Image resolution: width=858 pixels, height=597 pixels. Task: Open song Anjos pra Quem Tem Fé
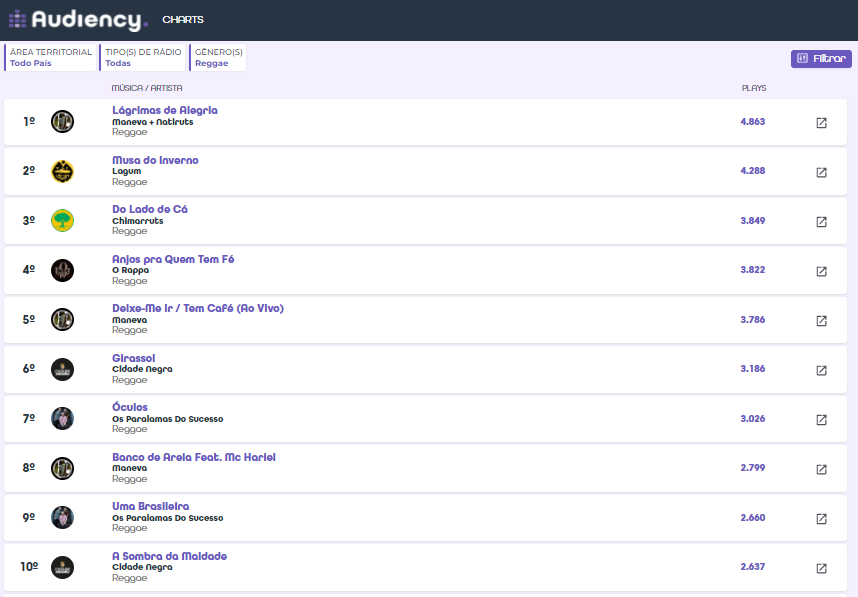point(173,259)
